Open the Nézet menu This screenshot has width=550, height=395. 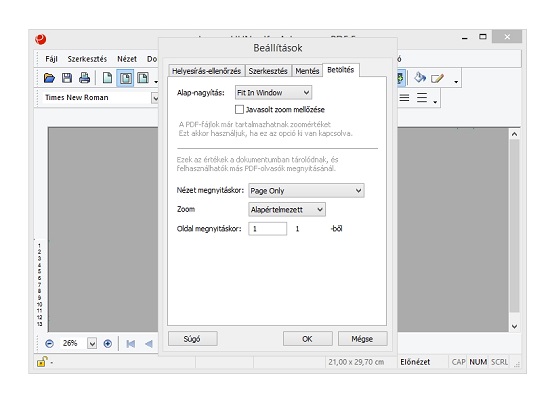point(127,59)
